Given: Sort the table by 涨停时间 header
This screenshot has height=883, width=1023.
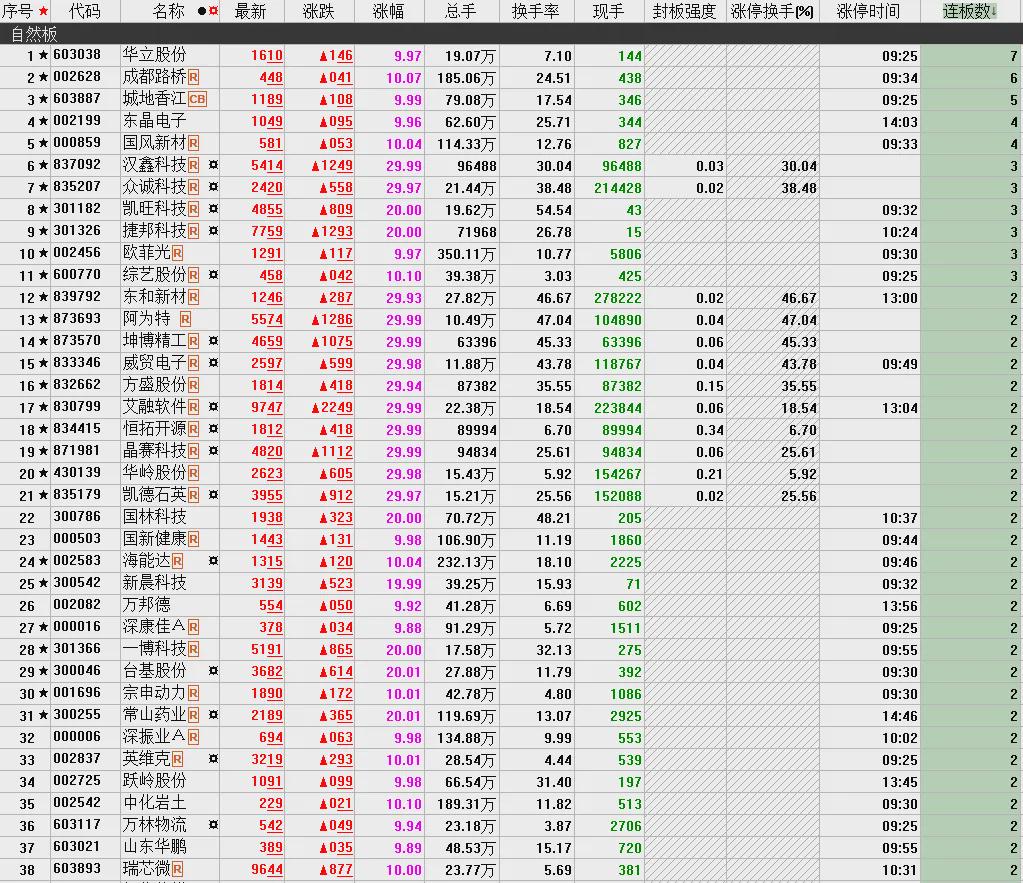Looking at the screenshot, I should (x=868, y=11).
